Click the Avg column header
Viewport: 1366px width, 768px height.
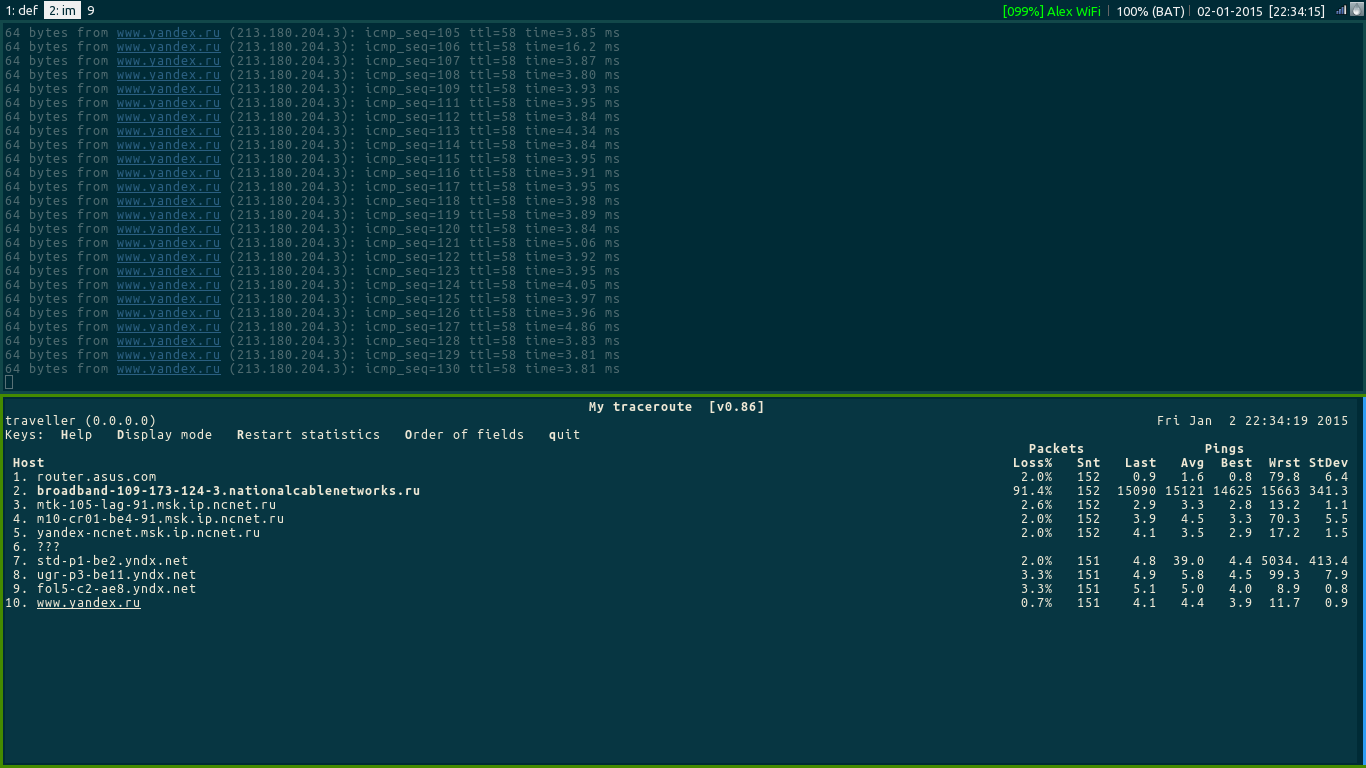point(1192,463)
